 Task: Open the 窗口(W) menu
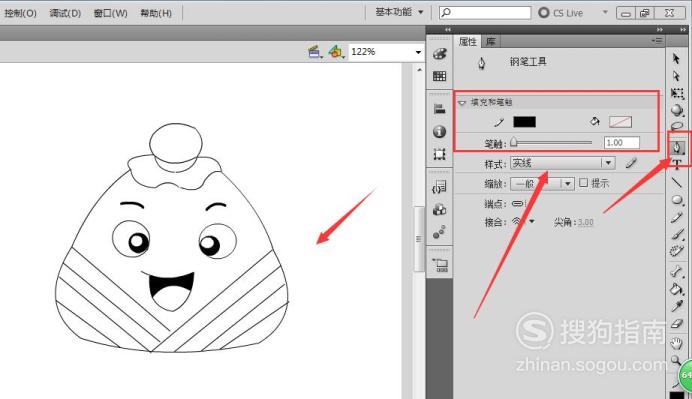[111, 13]
